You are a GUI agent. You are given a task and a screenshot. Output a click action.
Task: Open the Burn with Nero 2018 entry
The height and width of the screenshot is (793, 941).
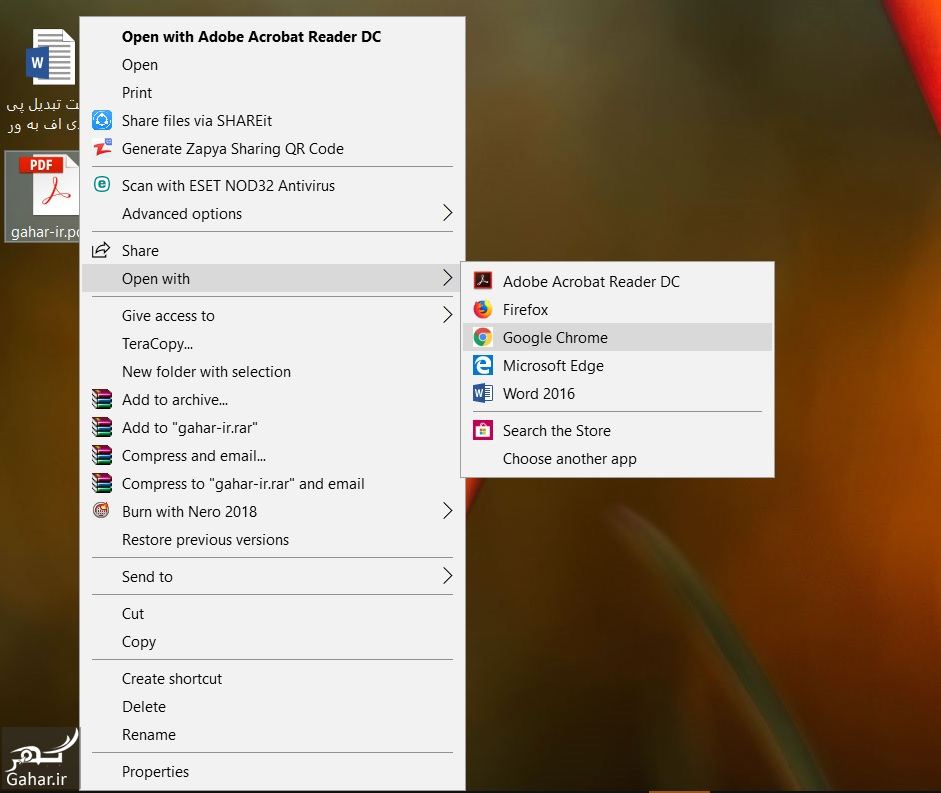tap(272, 511)
